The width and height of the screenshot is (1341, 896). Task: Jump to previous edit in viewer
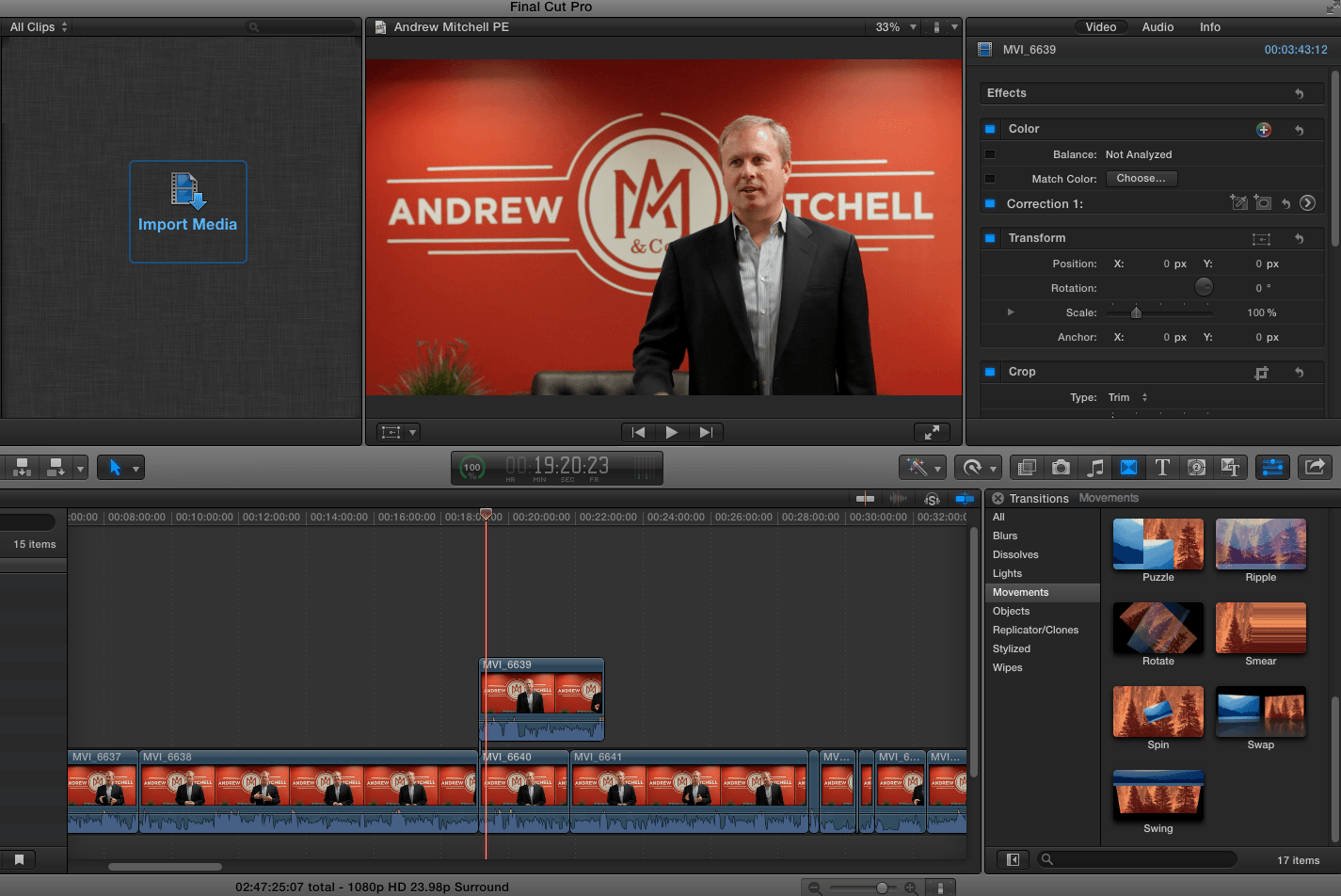(638, 432)
